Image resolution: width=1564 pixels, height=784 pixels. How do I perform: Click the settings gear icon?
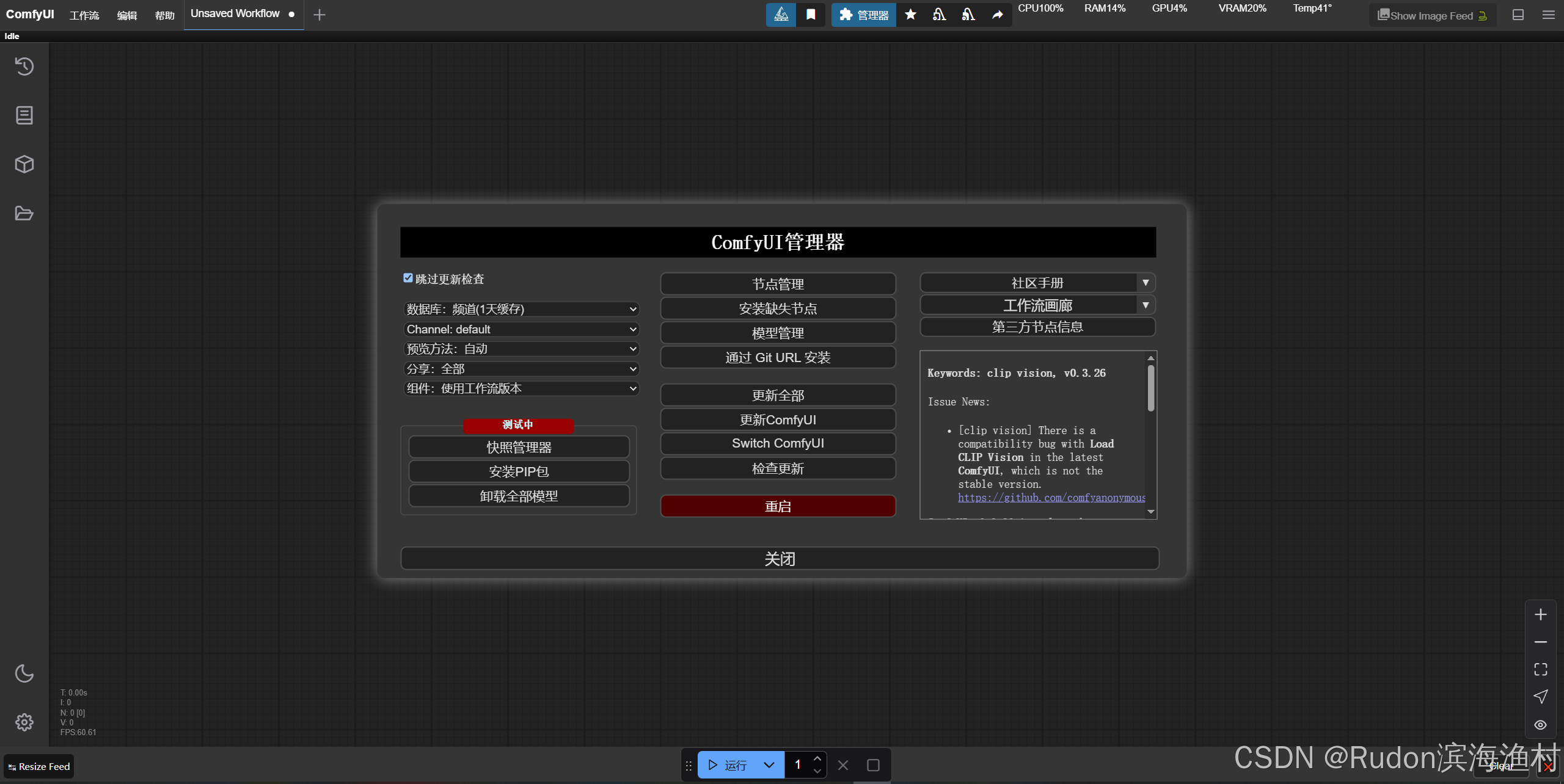pos(24,722)
